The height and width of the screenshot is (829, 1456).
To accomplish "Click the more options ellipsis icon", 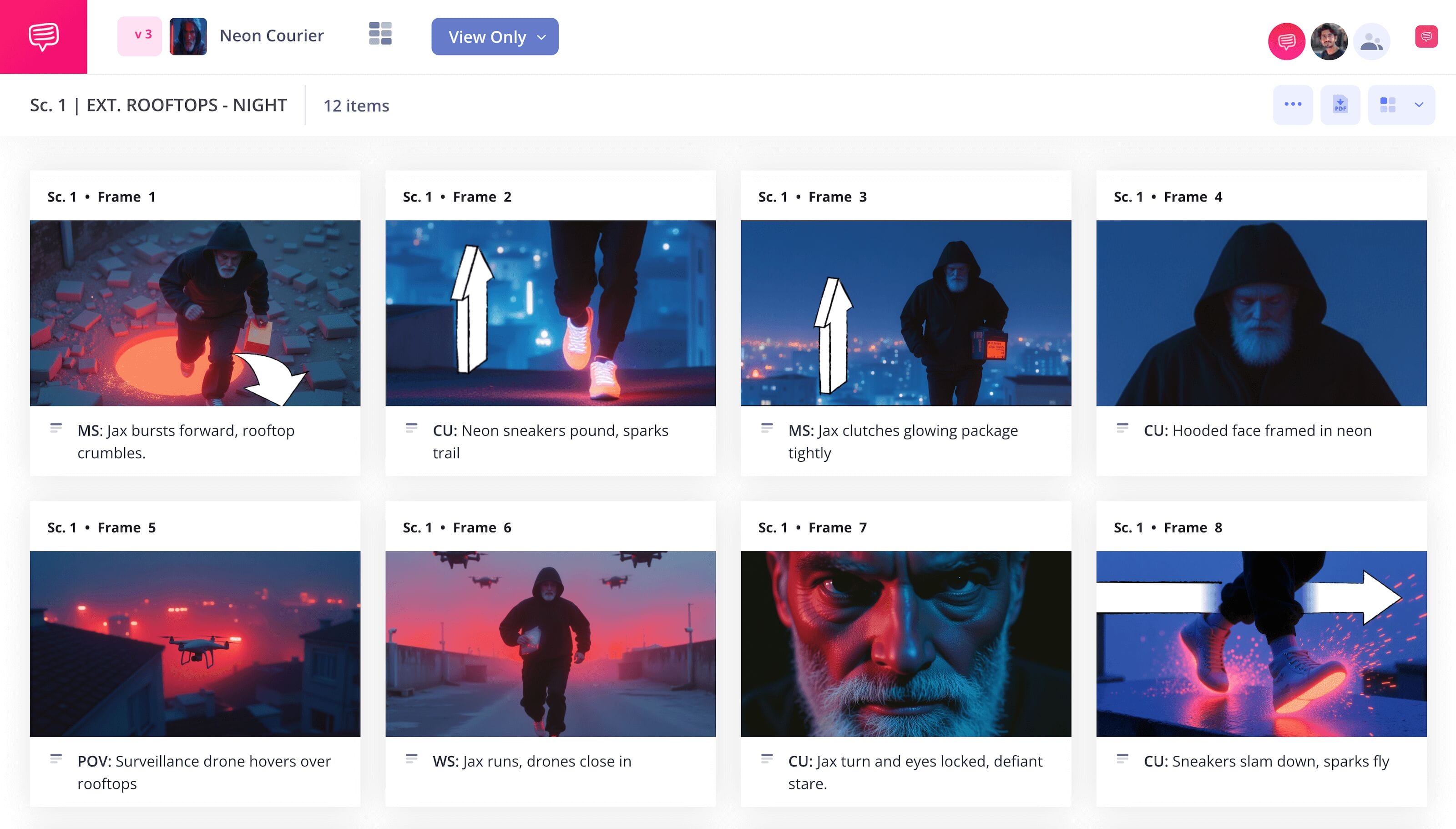I will click(x=1293, y=104).
